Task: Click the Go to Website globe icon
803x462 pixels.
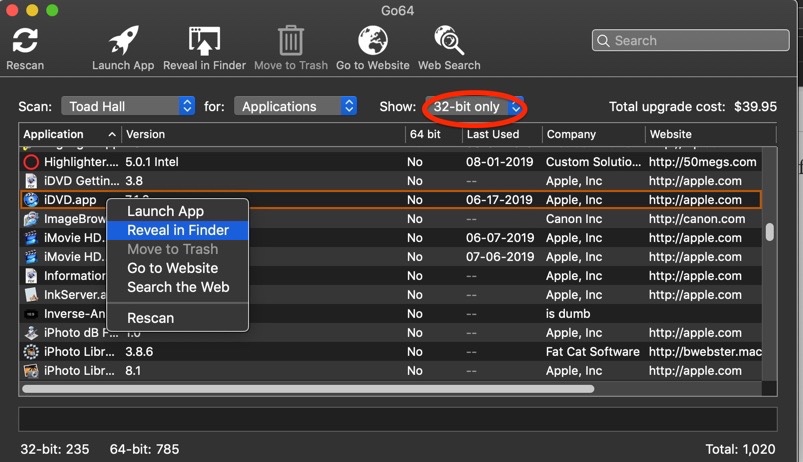Action: pyautogui.click(x=372, y=40)
